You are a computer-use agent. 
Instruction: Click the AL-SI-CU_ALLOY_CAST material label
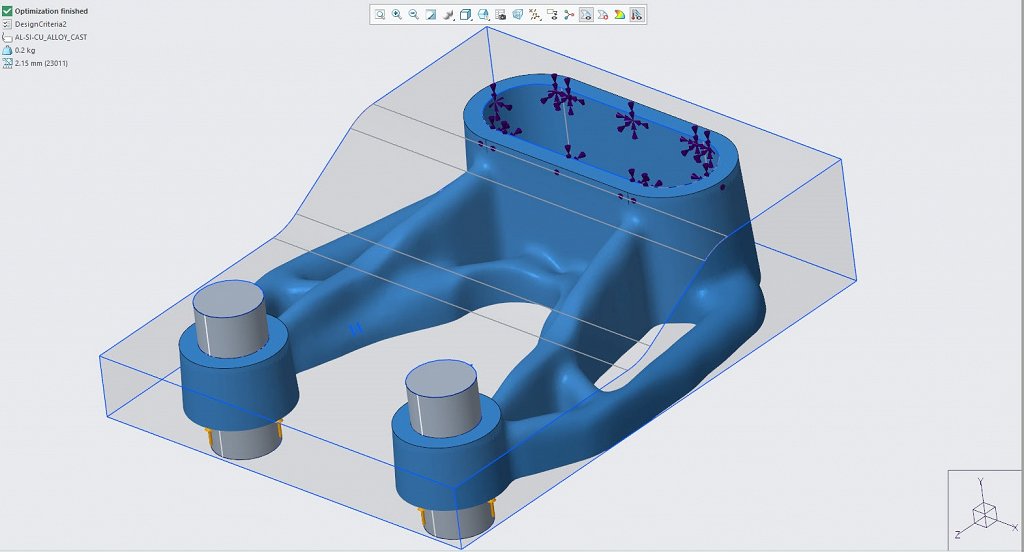point(50,36)
